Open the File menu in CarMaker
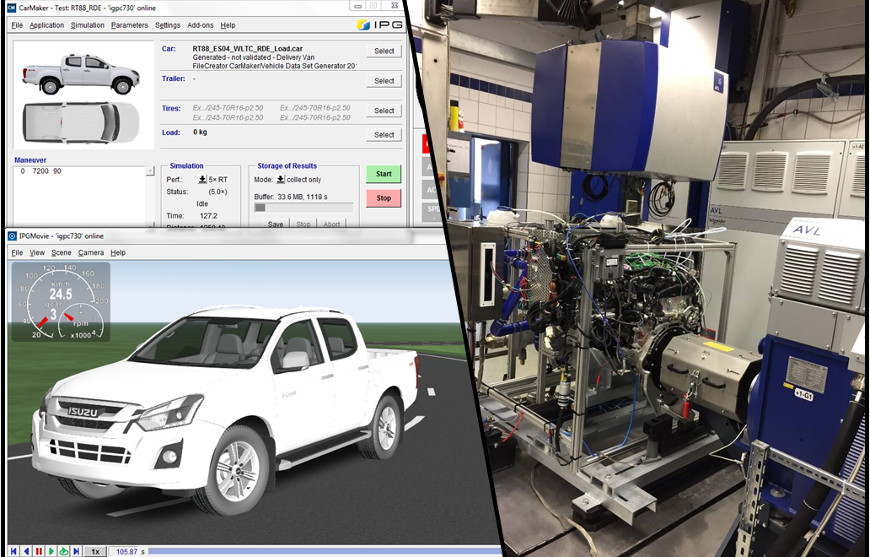This screenshot has height=557, width=870. pyautogui.click(x=17, y=26)
